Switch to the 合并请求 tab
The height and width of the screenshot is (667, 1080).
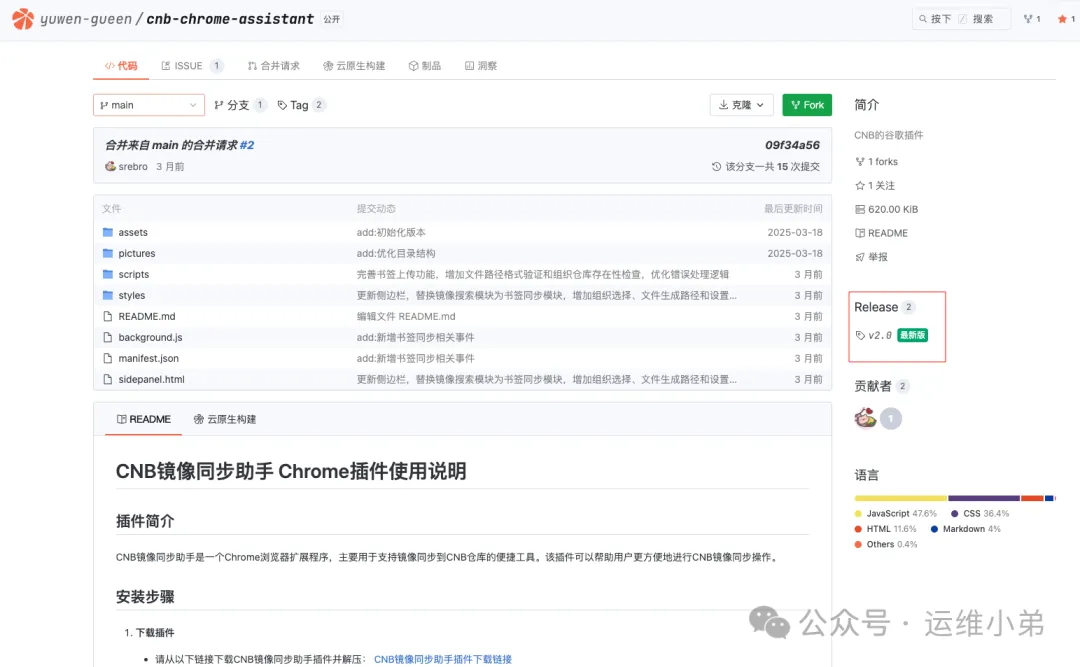click(x=273, y=65)
